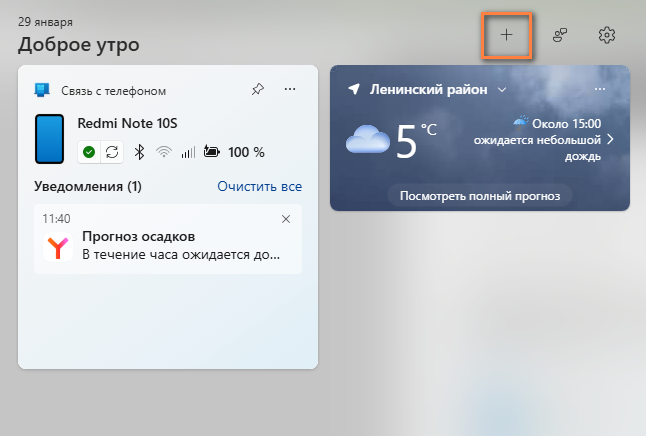This screenshot has width=646, height=436.
Task: Click the battery charging icon
Action: 212,152
